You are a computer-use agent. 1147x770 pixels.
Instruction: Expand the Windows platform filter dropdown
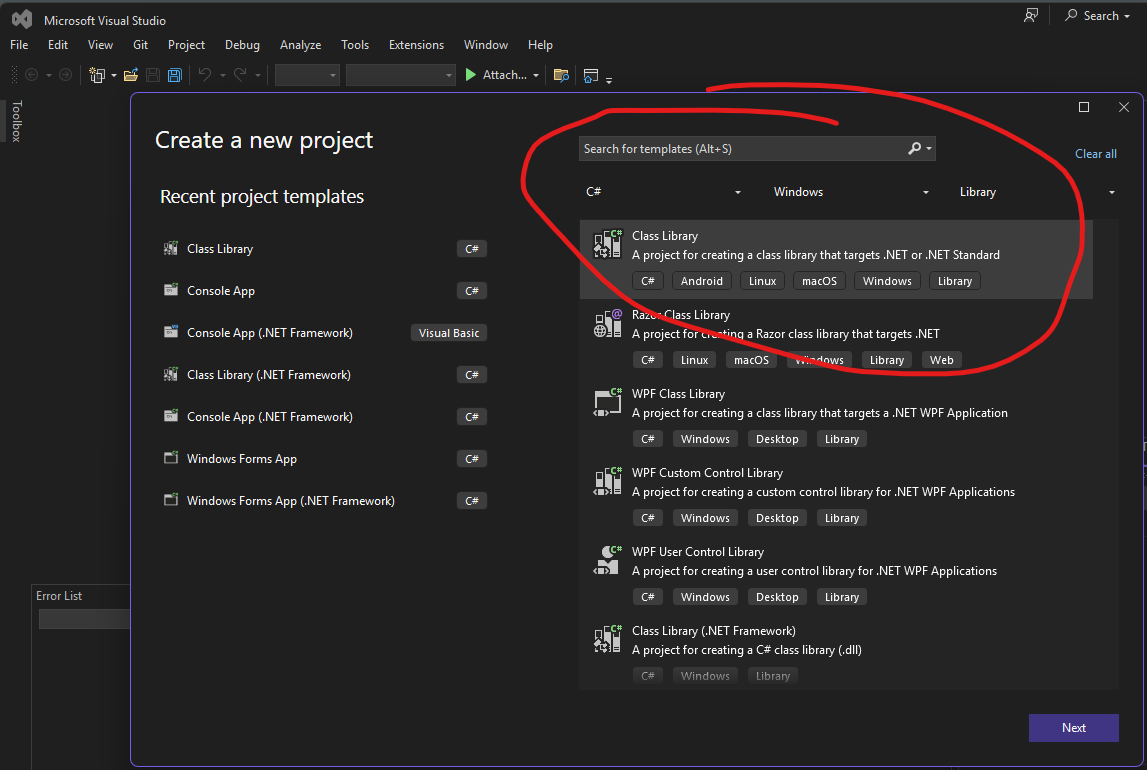[x=925, y=192]
